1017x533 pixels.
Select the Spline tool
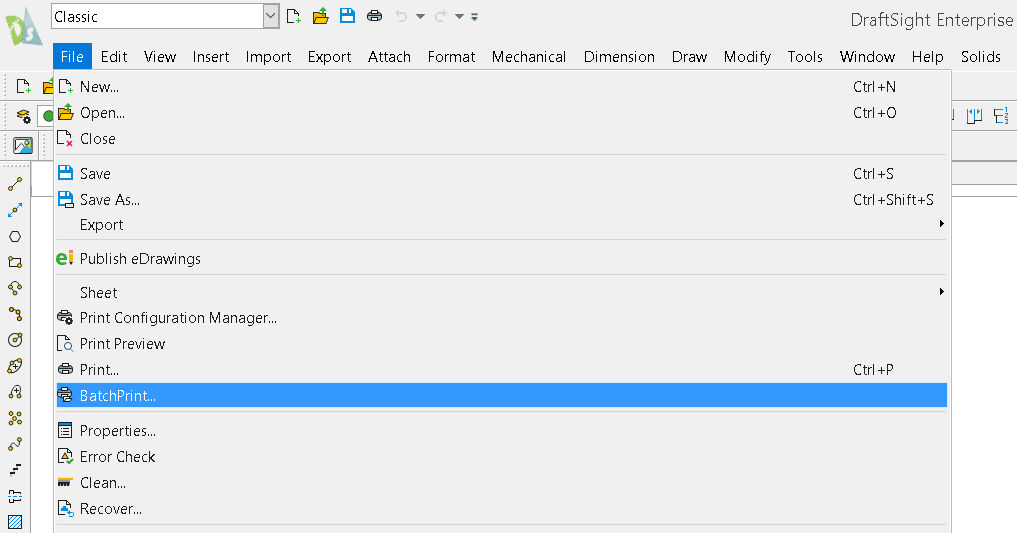point(15,444)
